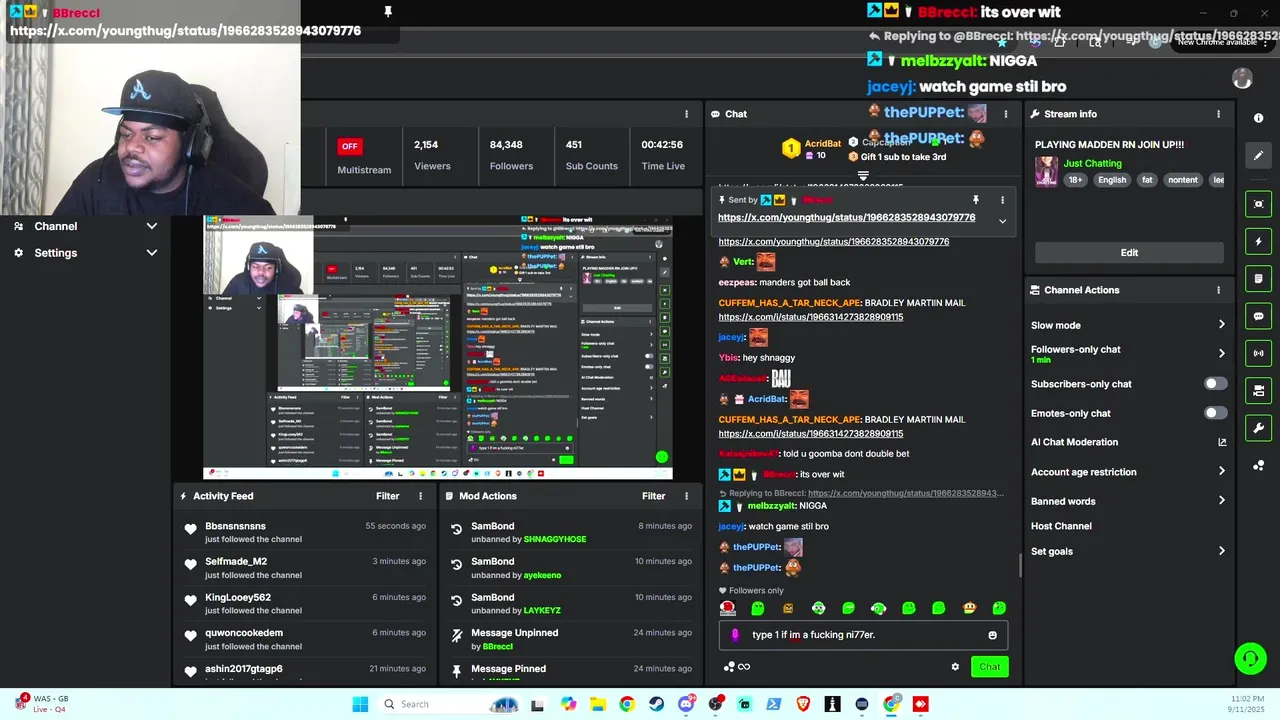Open the emoji picker in chat input
This screenshot has width=1280, height=720.
[992, 635]
